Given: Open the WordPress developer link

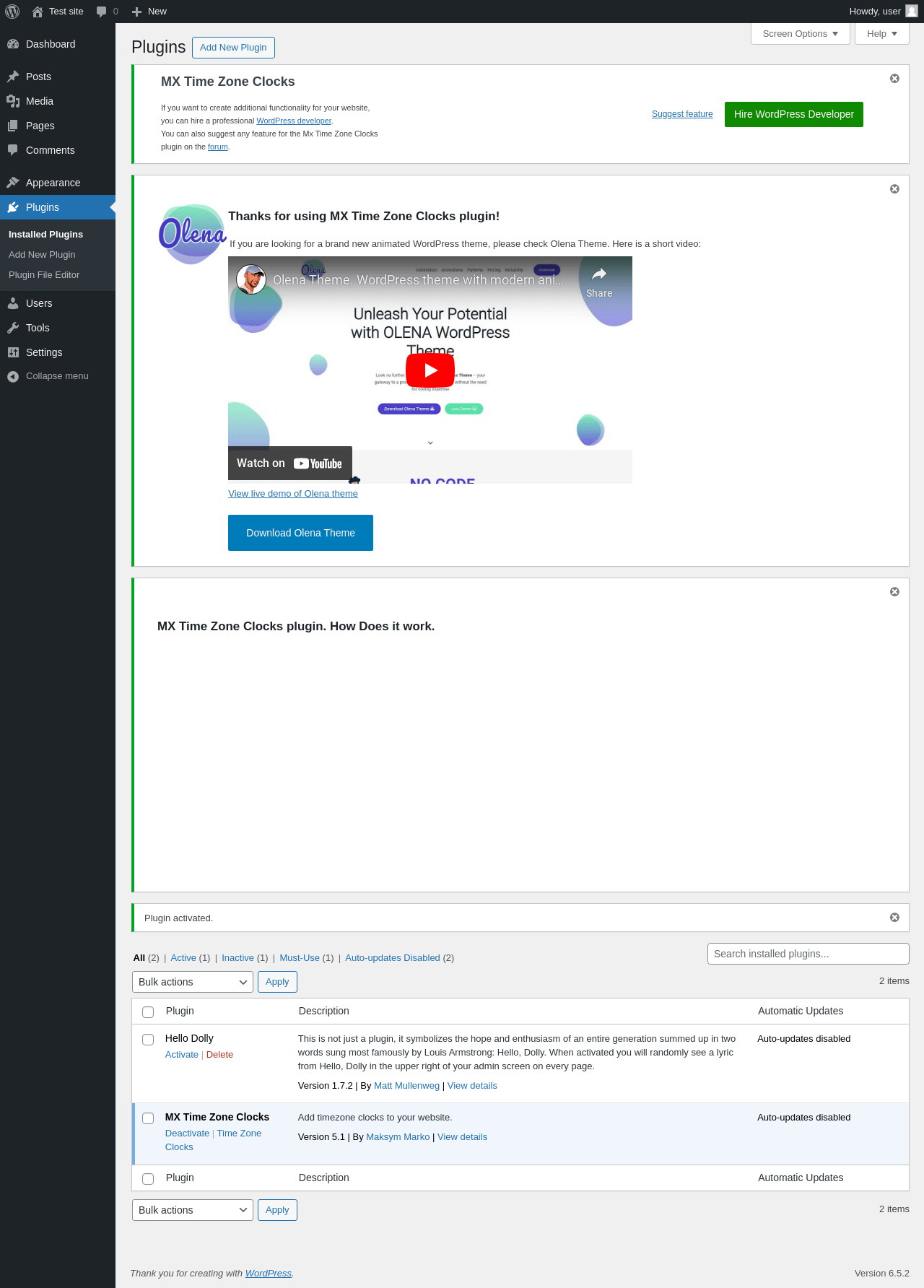Looking at the screenshot, I should coord(294,121).
